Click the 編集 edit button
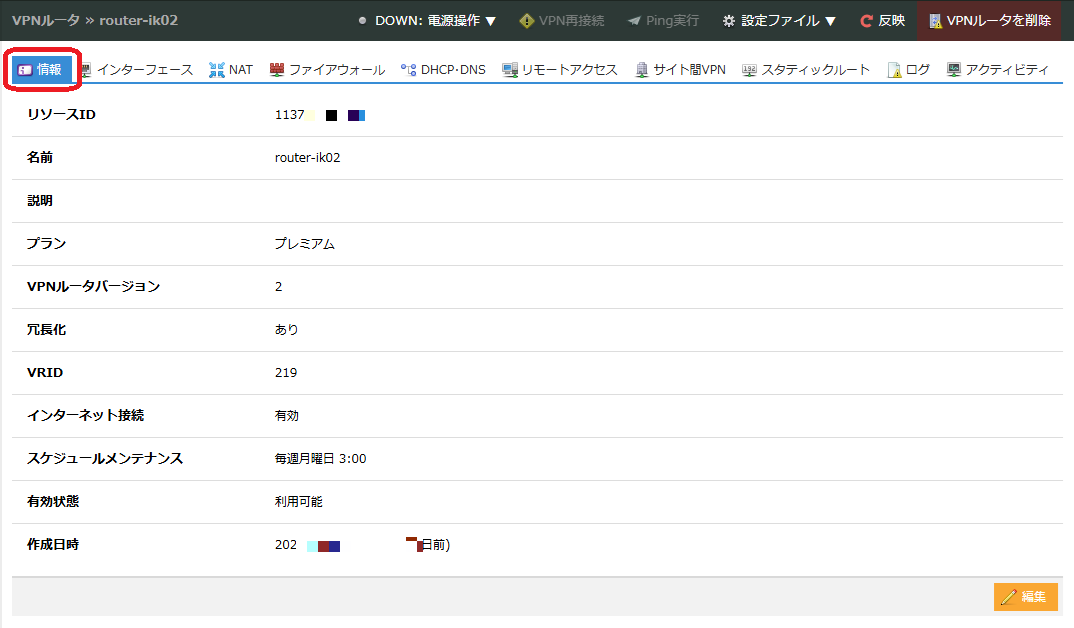The image size is (1074, 628). coord(1025,596)
